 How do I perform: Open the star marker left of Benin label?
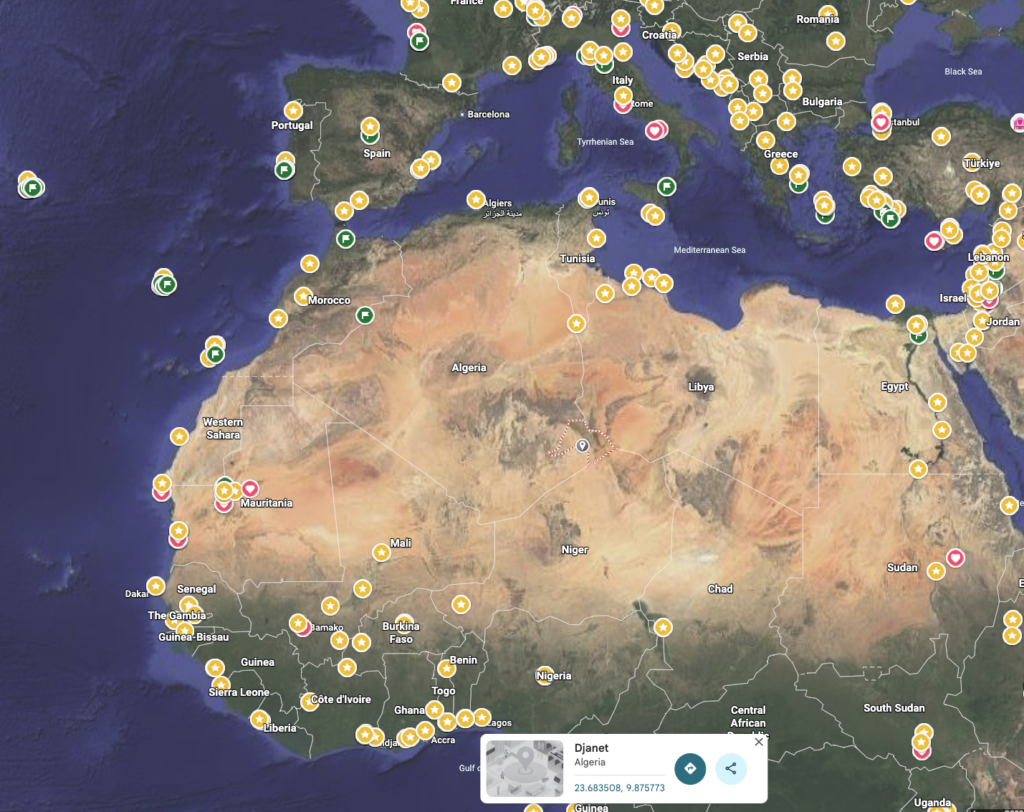click(447, 668)
